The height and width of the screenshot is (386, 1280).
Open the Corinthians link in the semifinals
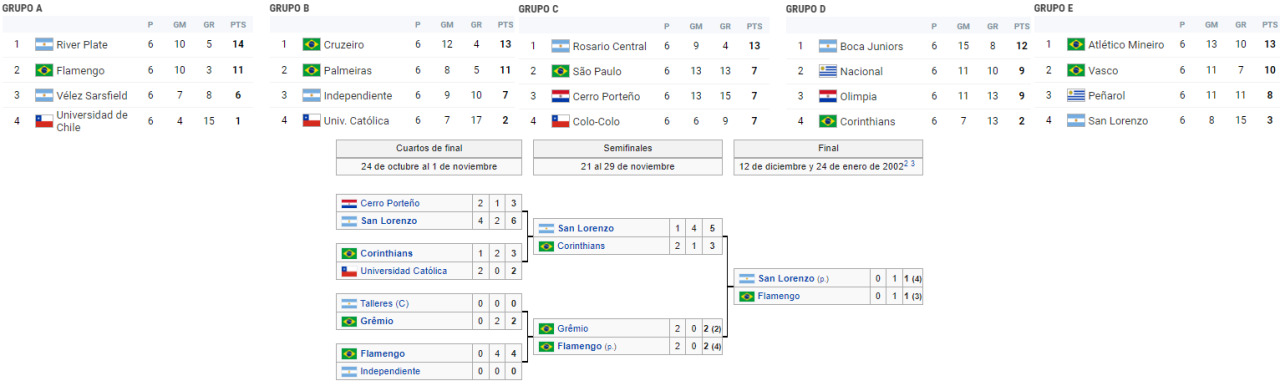point(581,246)
